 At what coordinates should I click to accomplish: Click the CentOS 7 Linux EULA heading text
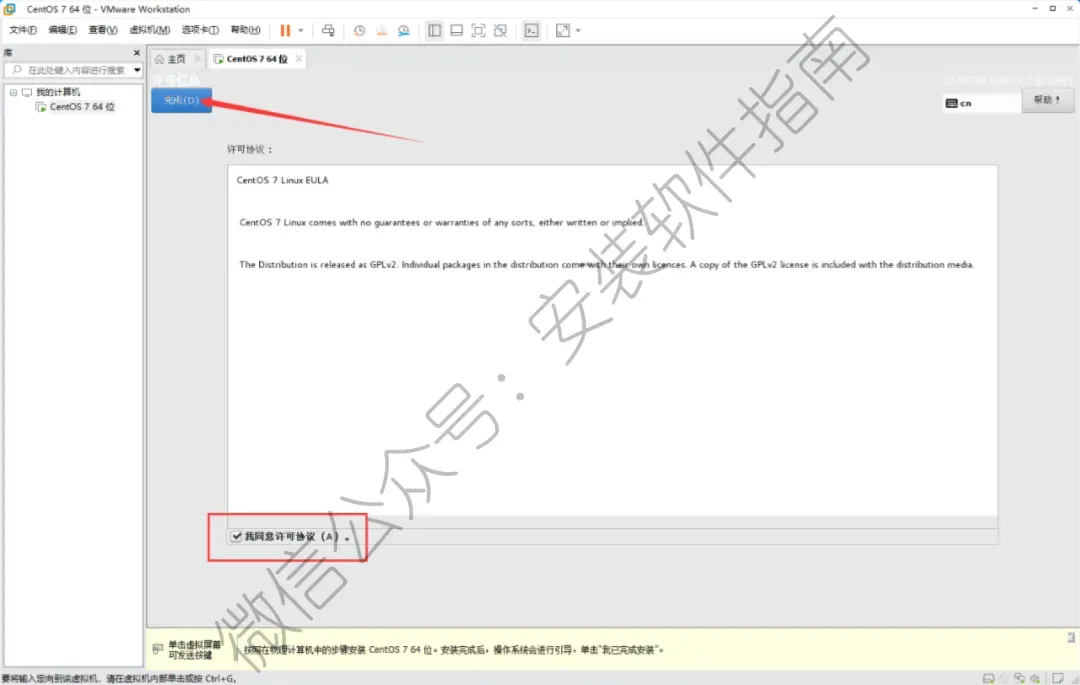282,180
